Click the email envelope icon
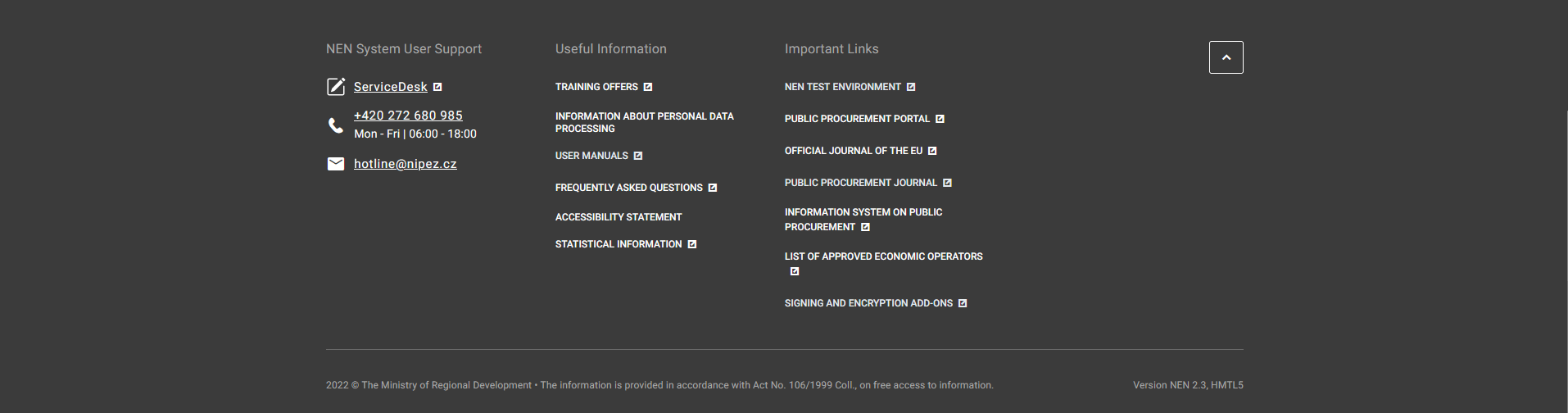Viewport: 1568px width, 413px height. [336, 164]
